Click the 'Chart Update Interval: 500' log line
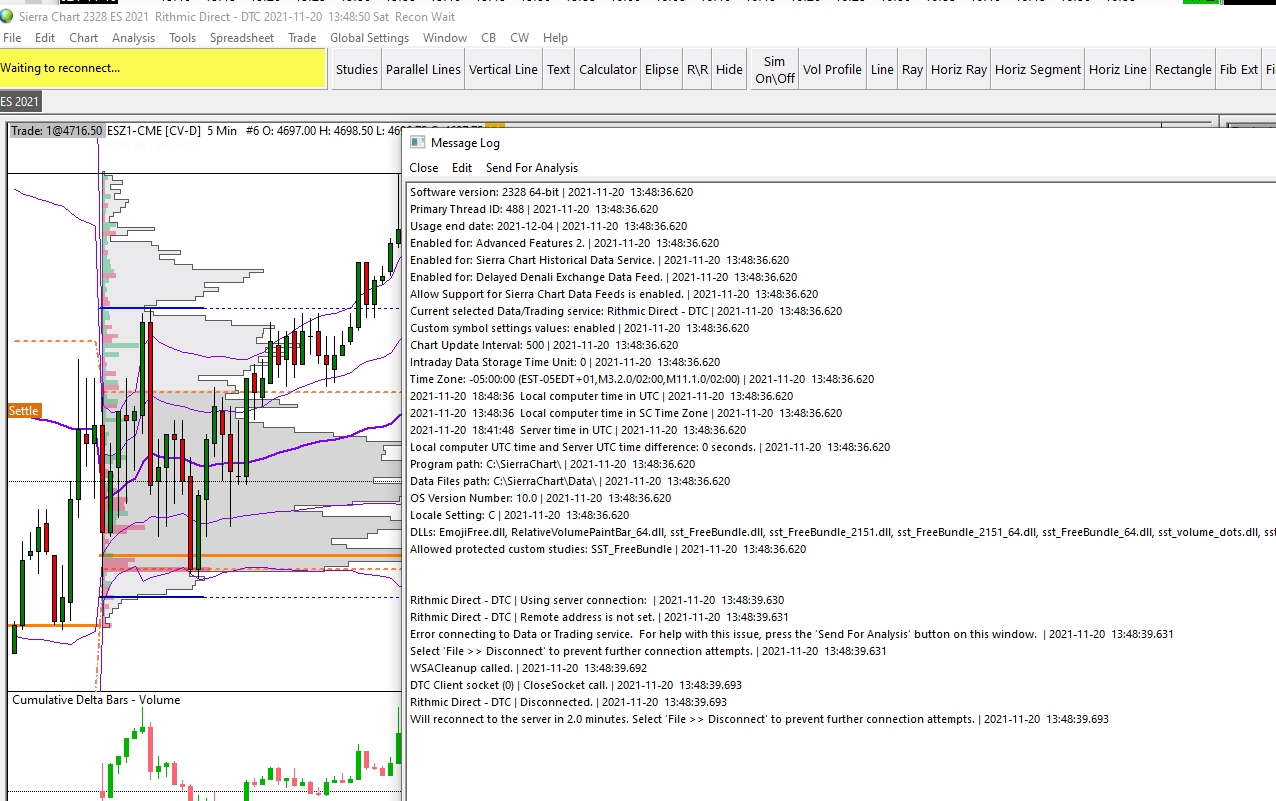The height and width of the screenshot is (801, 1276). click(x=544, y=345)
